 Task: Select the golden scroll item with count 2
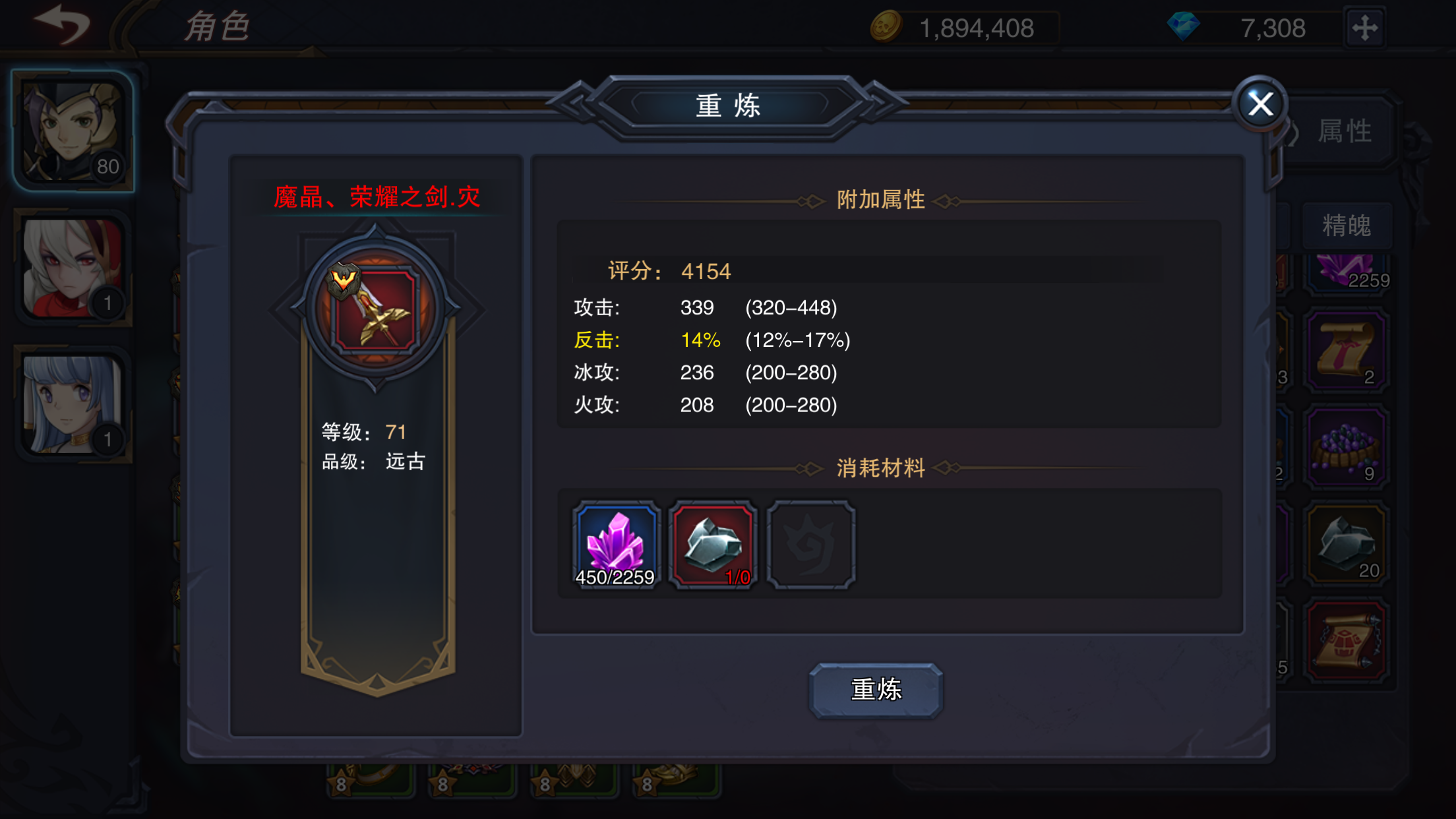(x=1347, y=351)
